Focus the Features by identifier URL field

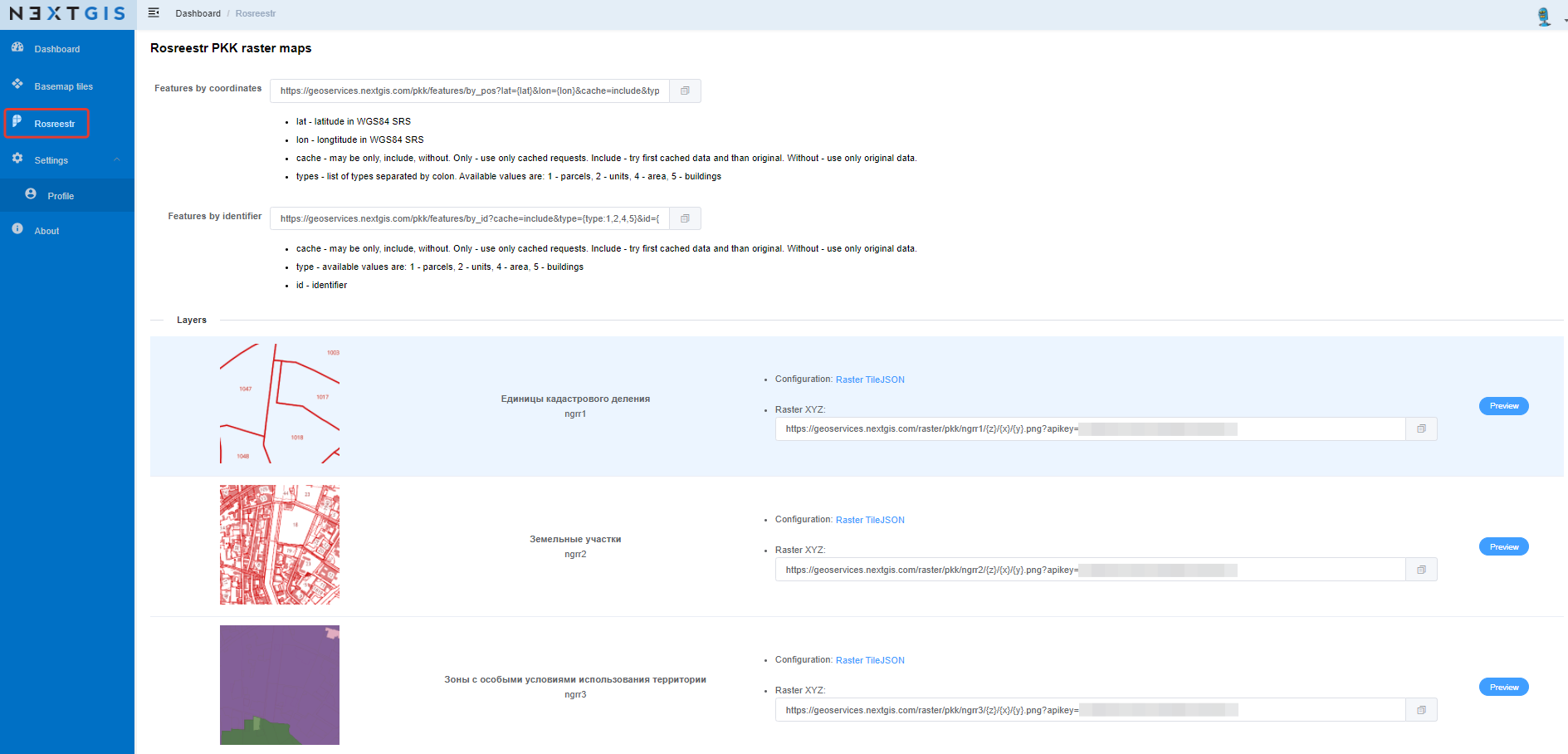(x=470, y=218)
